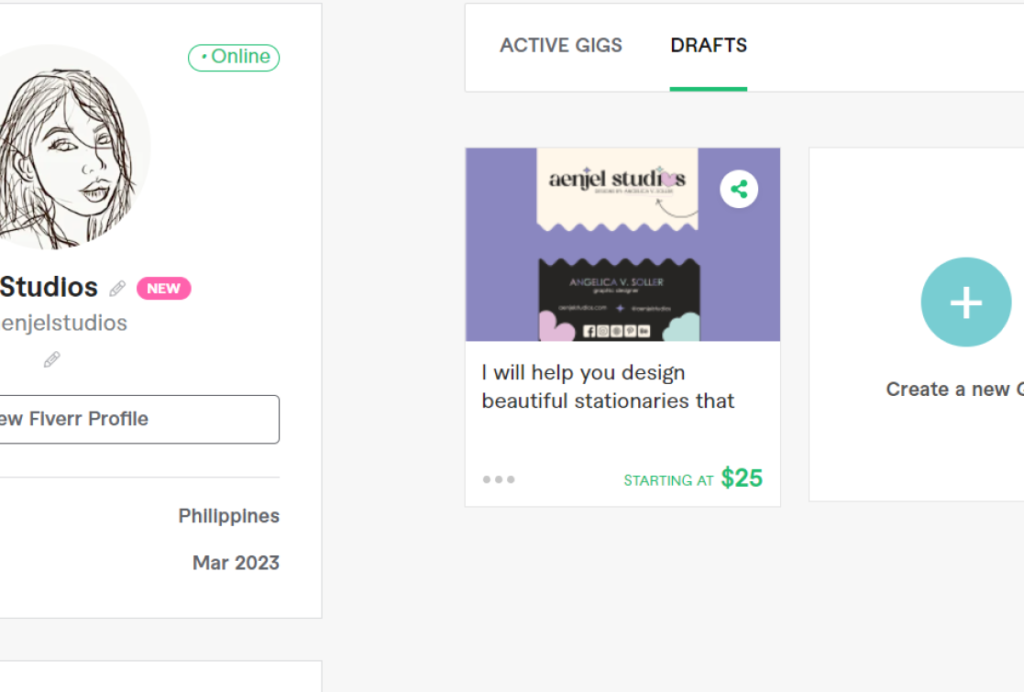
Task: Click the pencil icon beside the Studios name
Action: (x=118, y=289)
